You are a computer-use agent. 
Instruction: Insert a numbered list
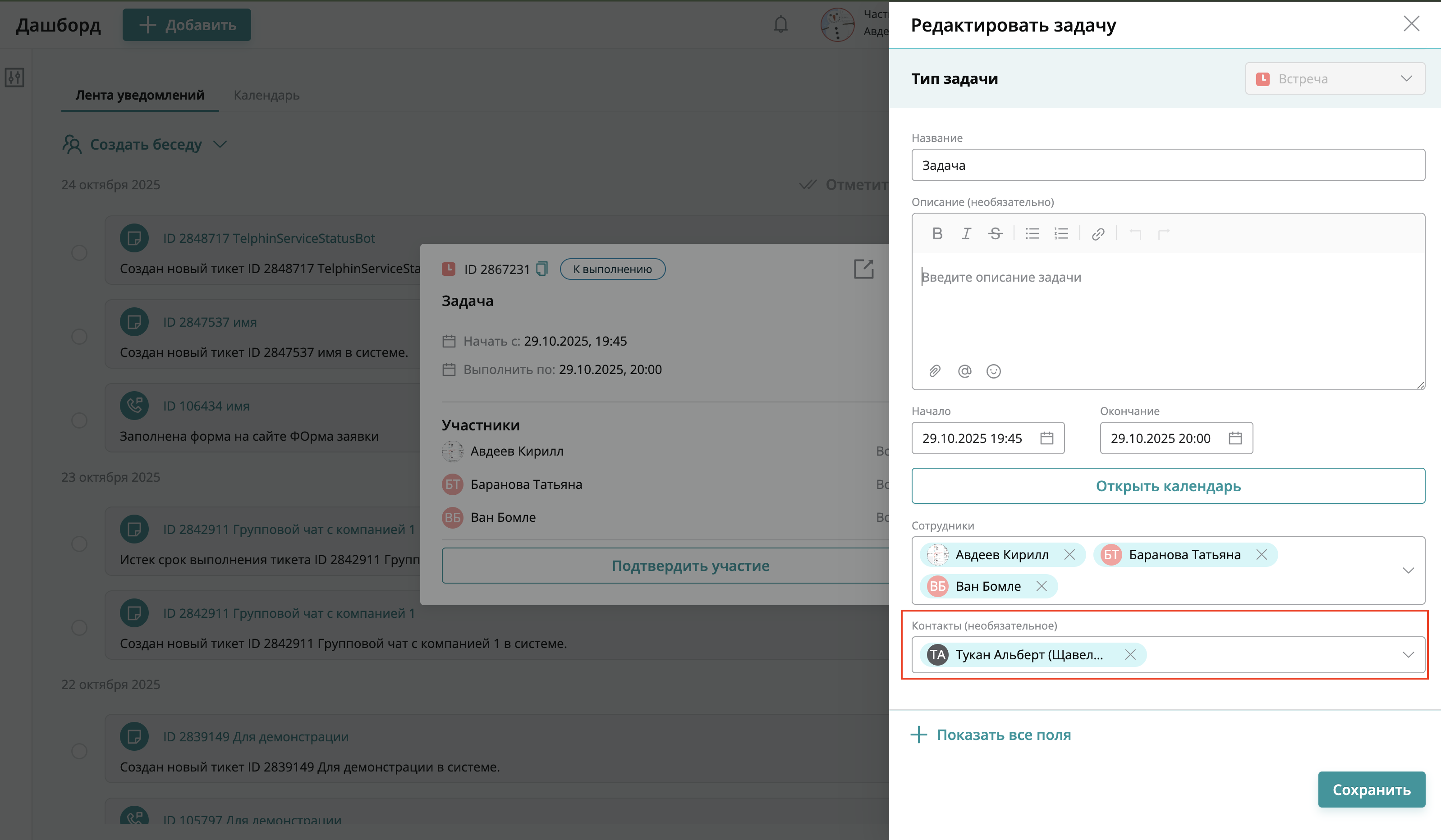pos(1061,233)
